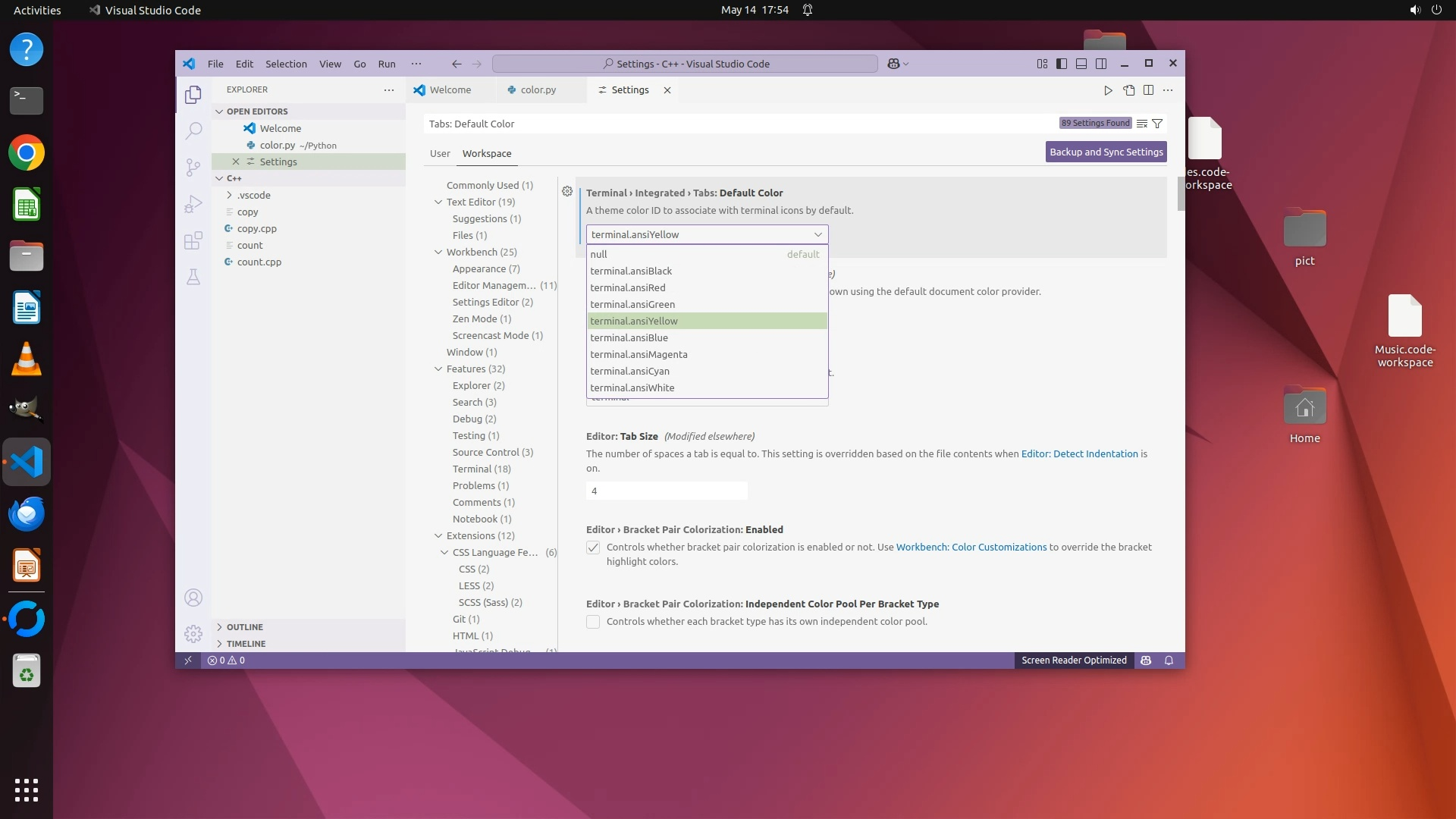Uncheck Bracket Pair Colorization Enabled checkbox
Image resolution: width=1456 pixels, height=819 pixels.
(593, 548)
